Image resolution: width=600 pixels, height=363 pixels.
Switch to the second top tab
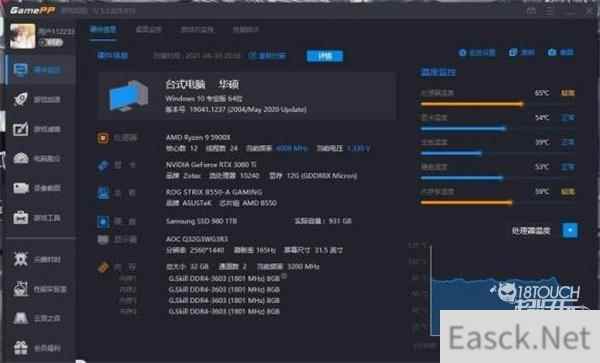pyautogui.click(x=149, y=29)
